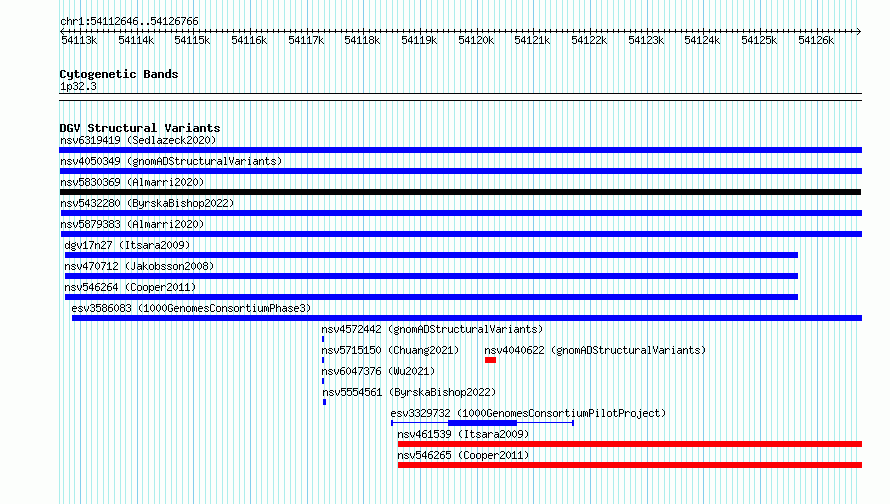Open the nsv546265 (Cooper2011) label
The width and height of the screenshot is (890, 504).
click(x=463, y=455)
